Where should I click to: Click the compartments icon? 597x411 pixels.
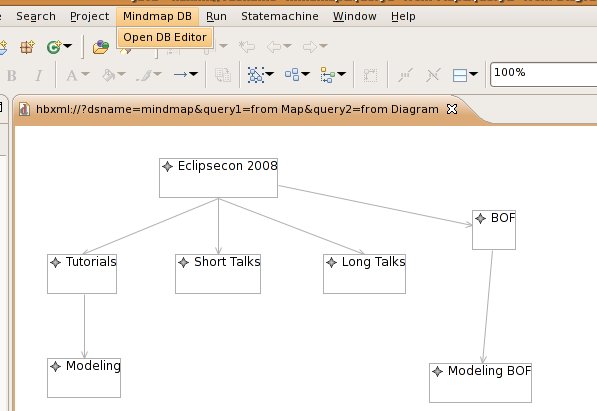pos(460,75)
